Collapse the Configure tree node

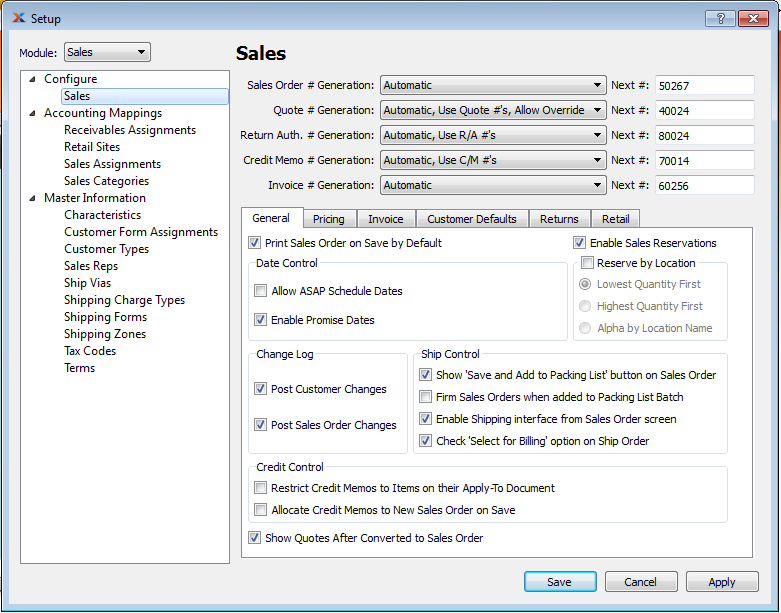32,79
